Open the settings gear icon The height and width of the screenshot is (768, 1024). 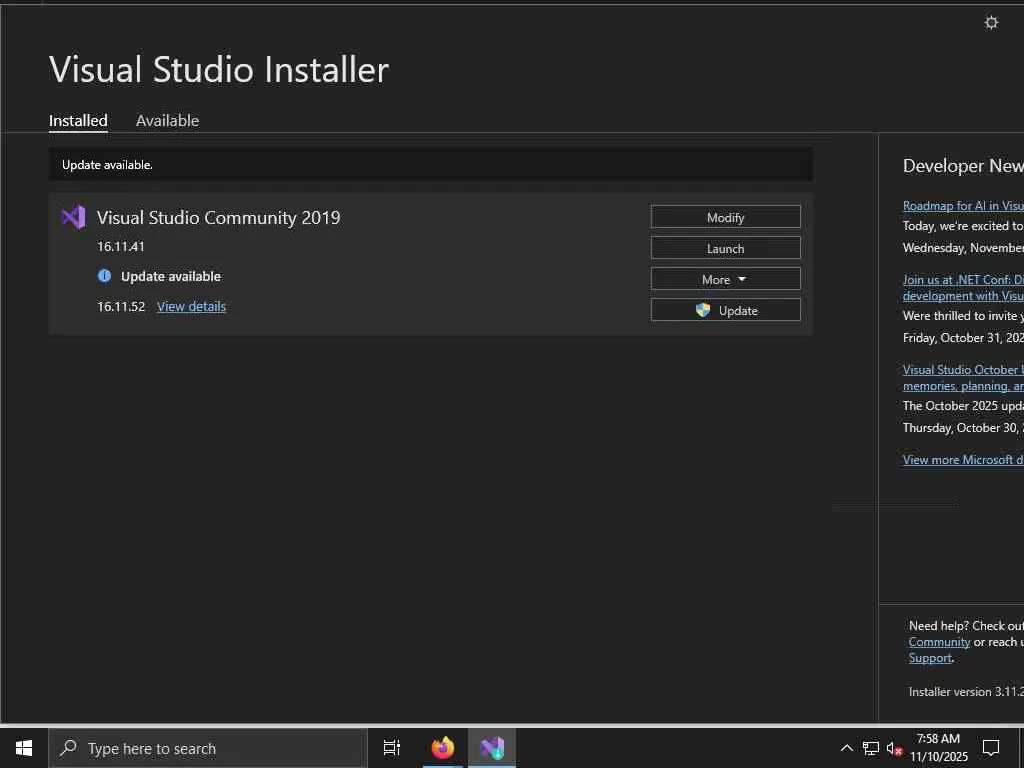pyautogui.click(x=991, y=23)
